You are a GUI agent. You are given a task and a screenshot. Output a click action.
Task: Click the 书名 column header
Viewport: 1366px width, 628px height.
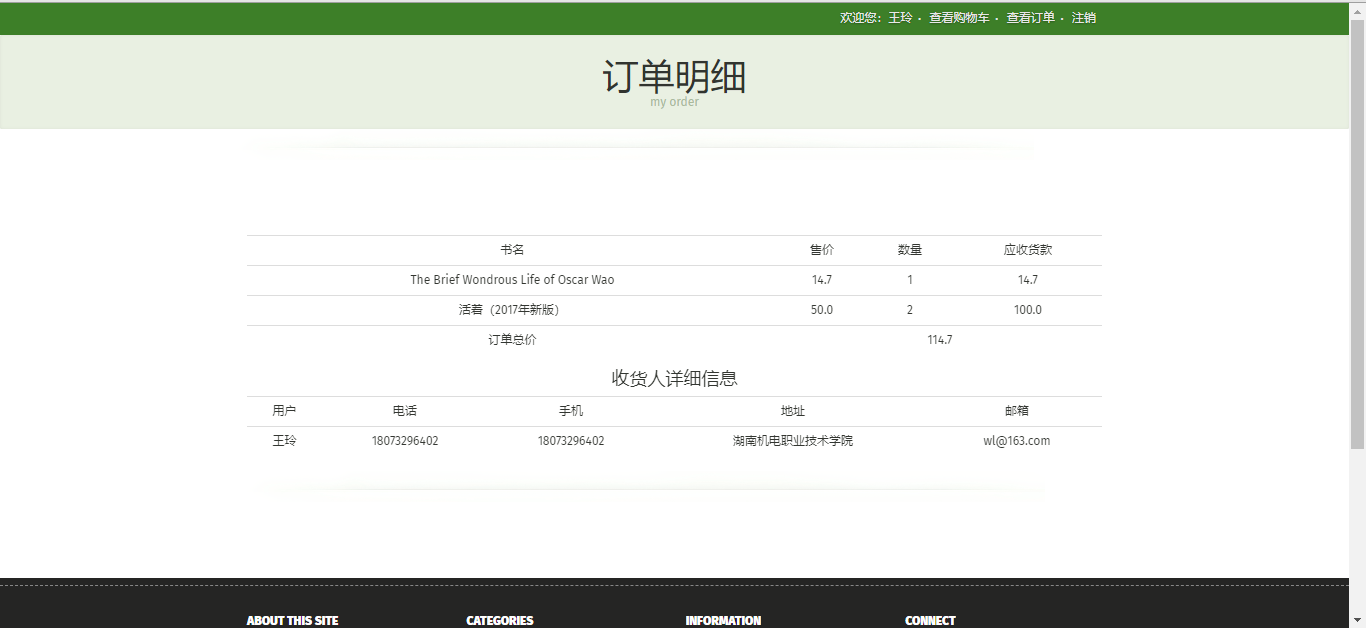click(x=512, y=250)
